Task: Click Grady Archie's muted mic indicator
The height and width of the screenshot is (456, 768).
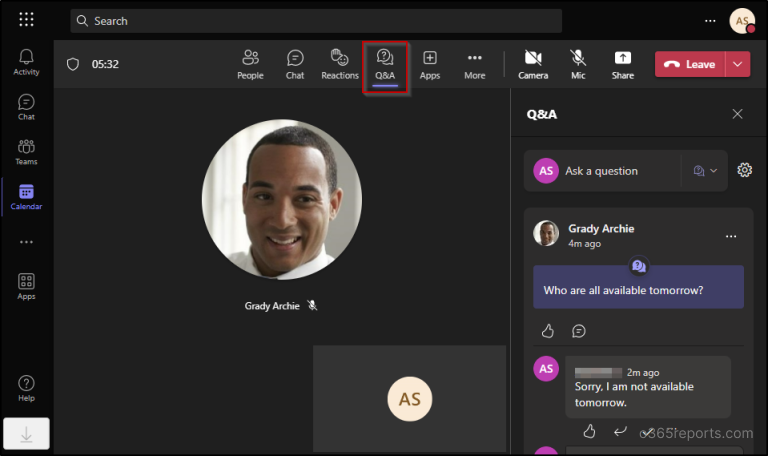Action: (312, 306)
